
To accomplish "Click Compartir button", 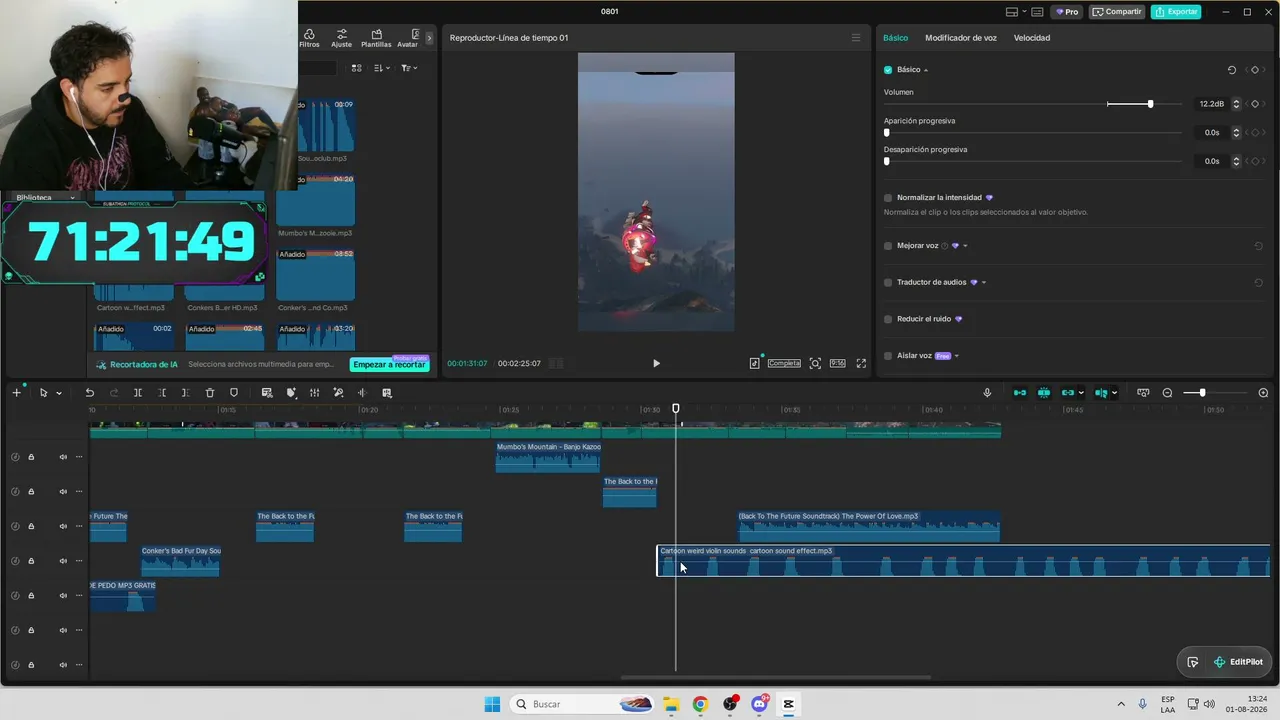I will [x=1117, y=12].
